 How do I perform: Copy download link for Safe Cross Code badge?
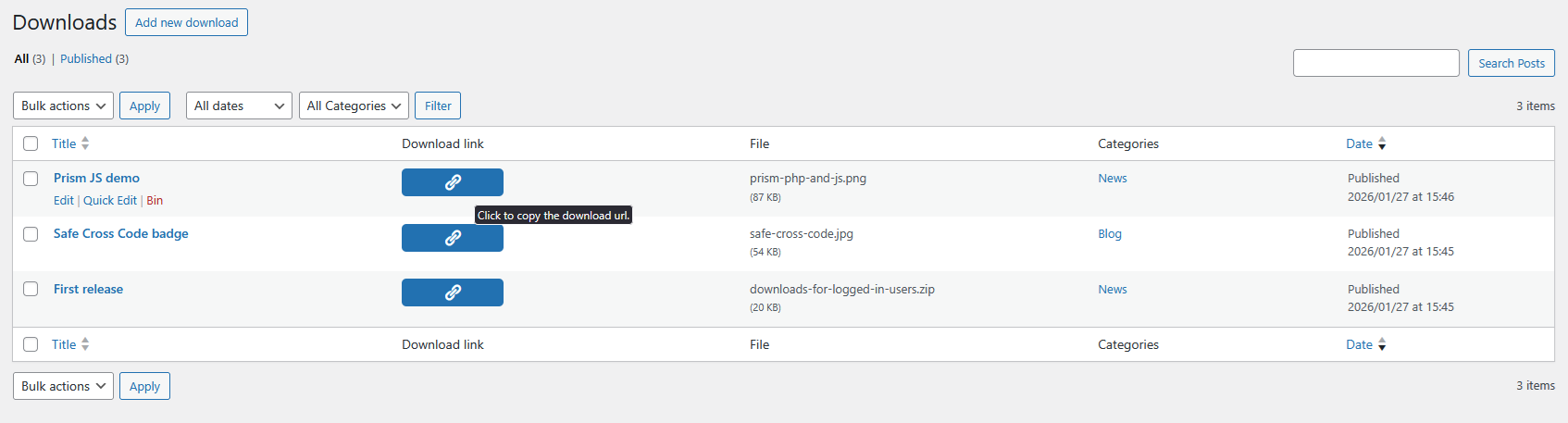[x=452, y=238]
